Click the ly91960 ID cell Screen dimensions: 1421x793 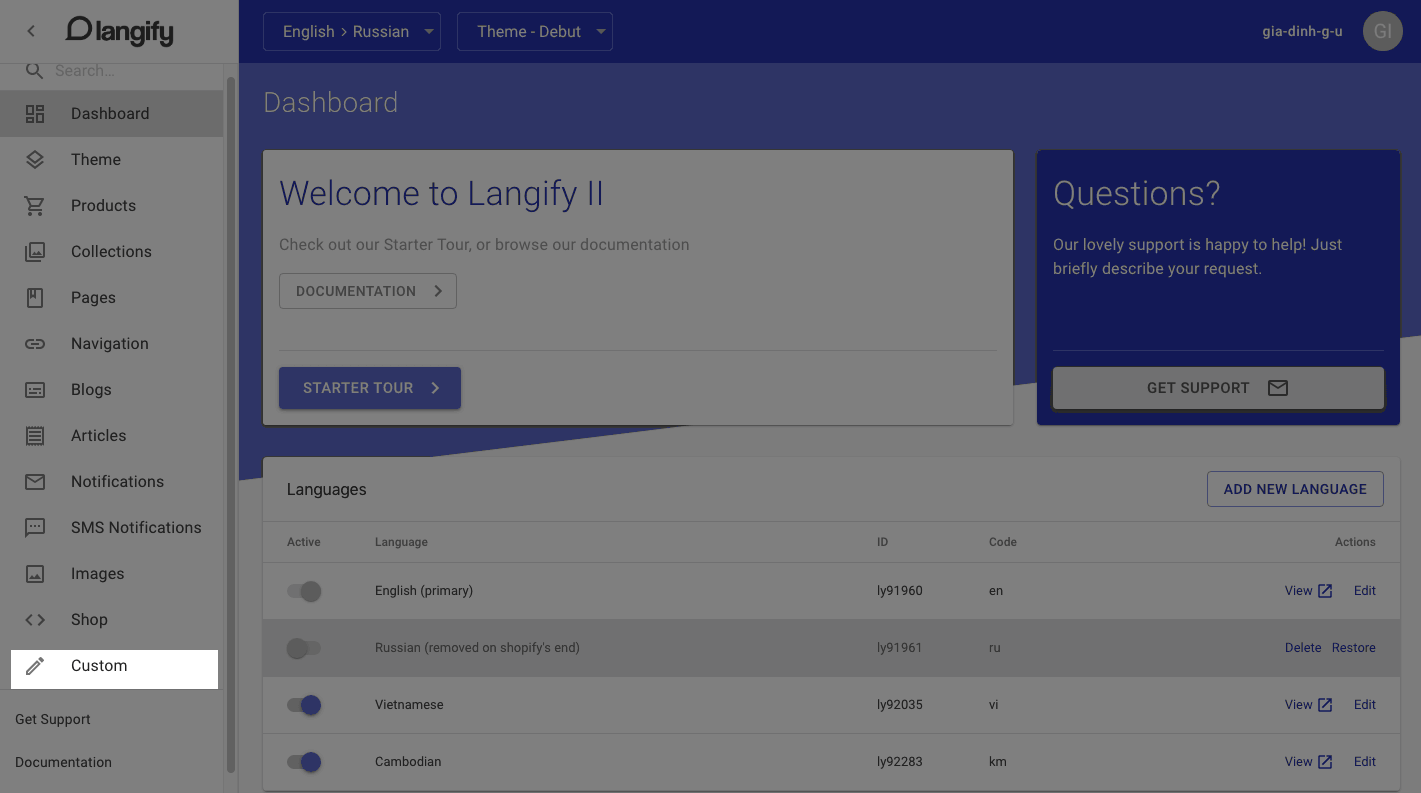pos(900,591)
